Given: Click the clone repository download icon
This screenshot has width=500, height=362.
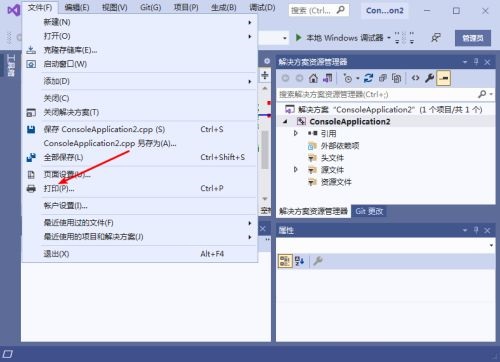Looking at the screenshot, I should tap(31, 50).
